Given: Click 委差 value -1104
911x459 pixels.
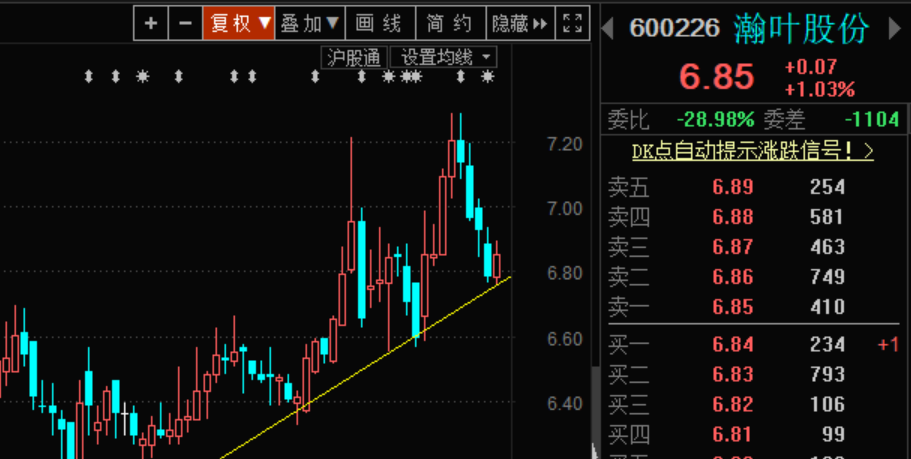Looking at the screenshot, I should click(871, 120).
